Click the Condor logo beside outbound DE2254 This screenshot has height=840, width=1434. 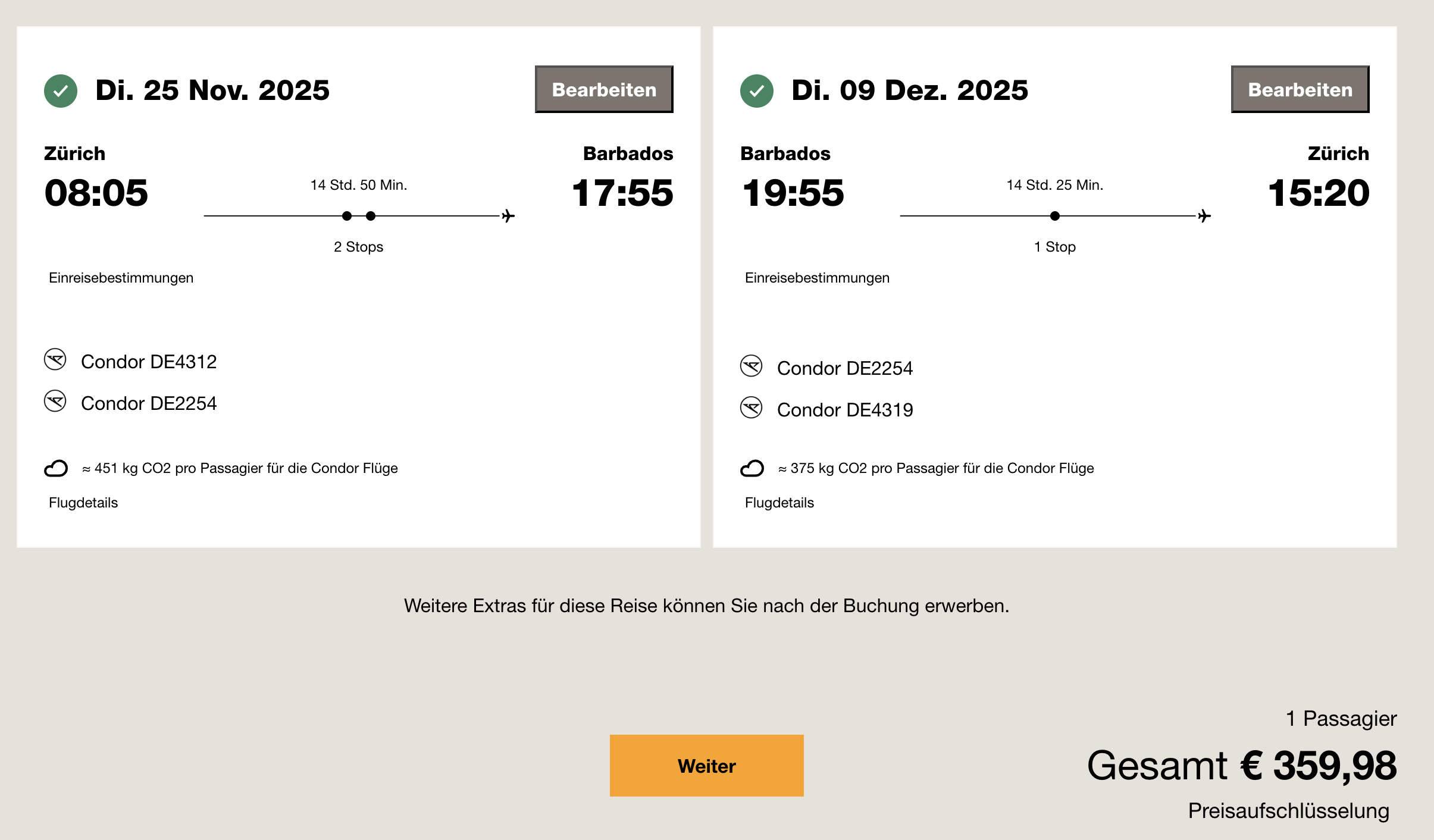pos(55,402)
